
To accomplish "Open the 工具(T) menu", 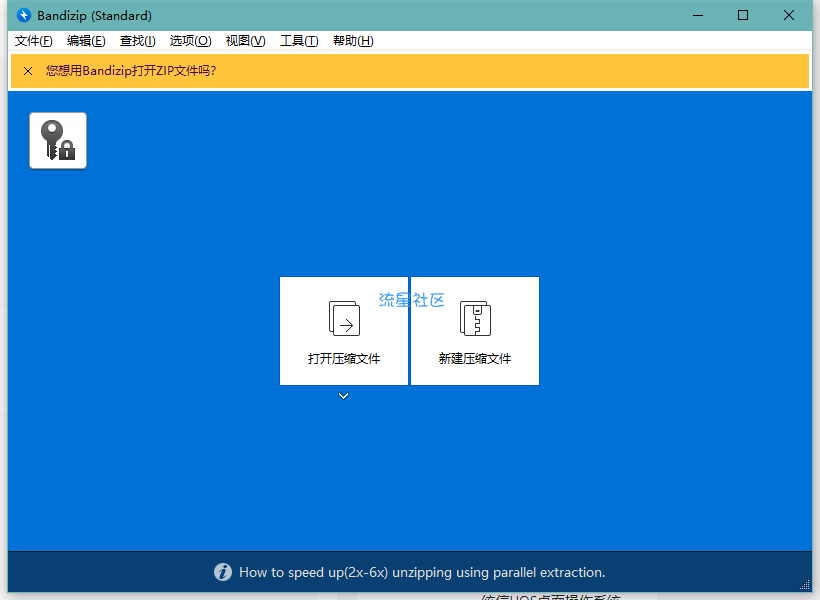I will 299,41.
